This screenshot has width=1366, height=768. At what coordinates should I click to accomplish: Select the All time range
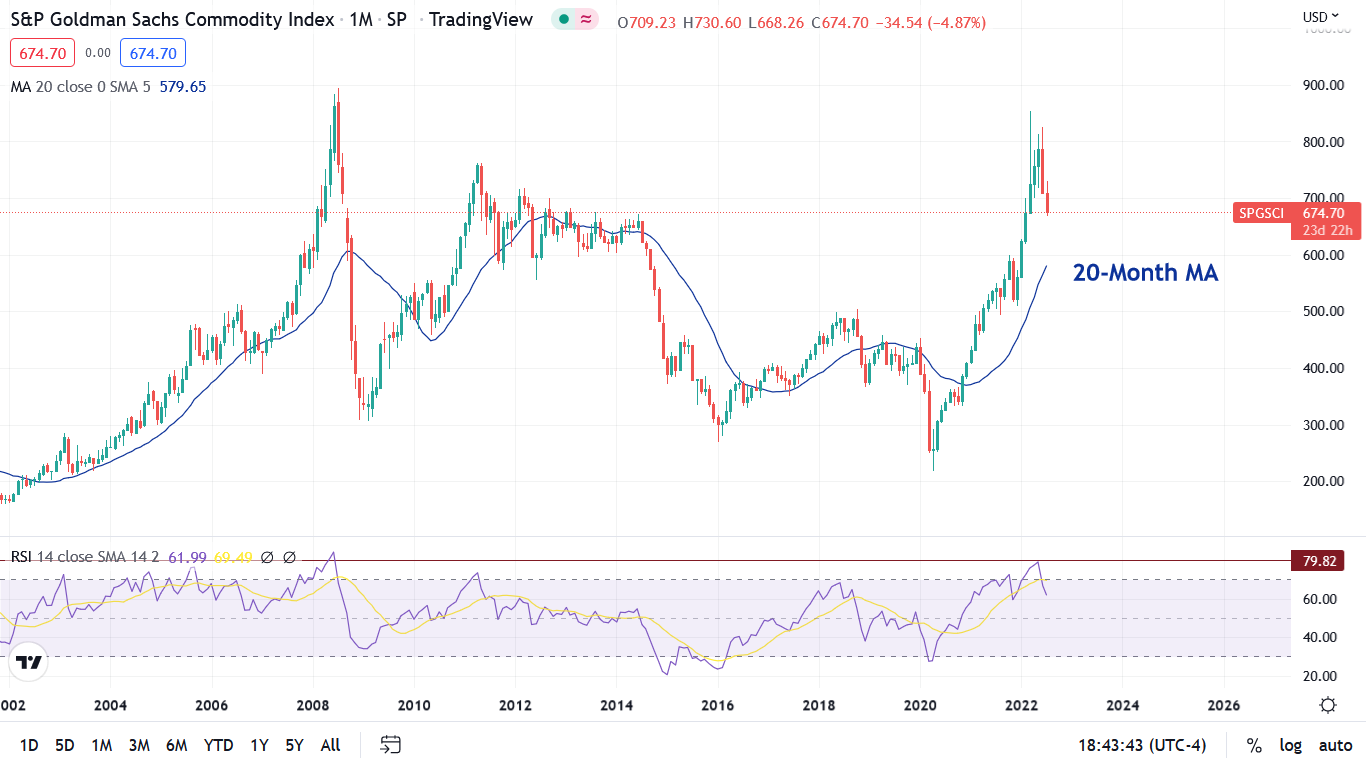330,745
